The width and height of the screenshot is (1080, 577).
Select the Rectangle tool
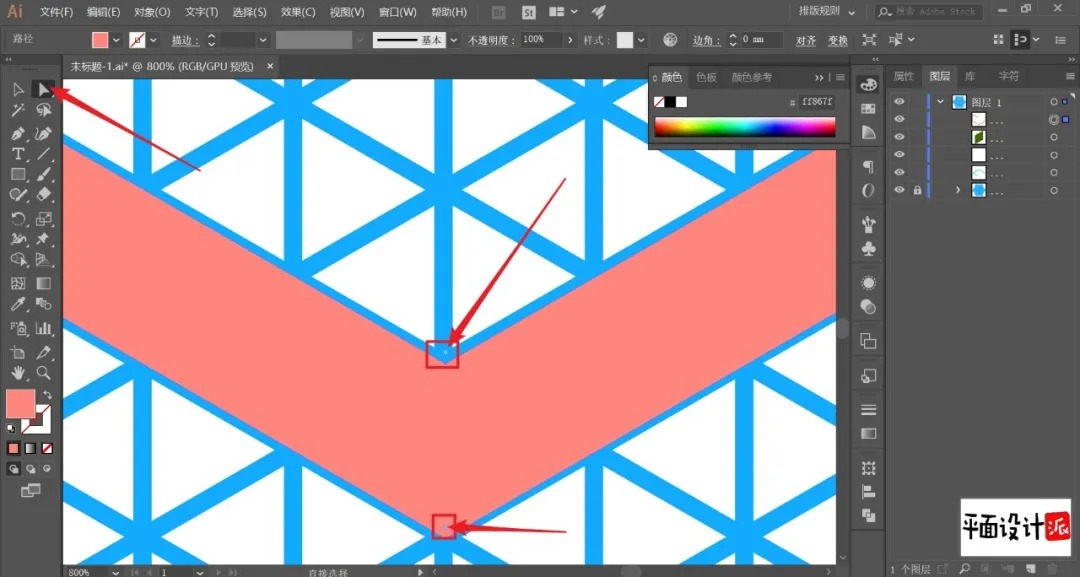(18, 175)
